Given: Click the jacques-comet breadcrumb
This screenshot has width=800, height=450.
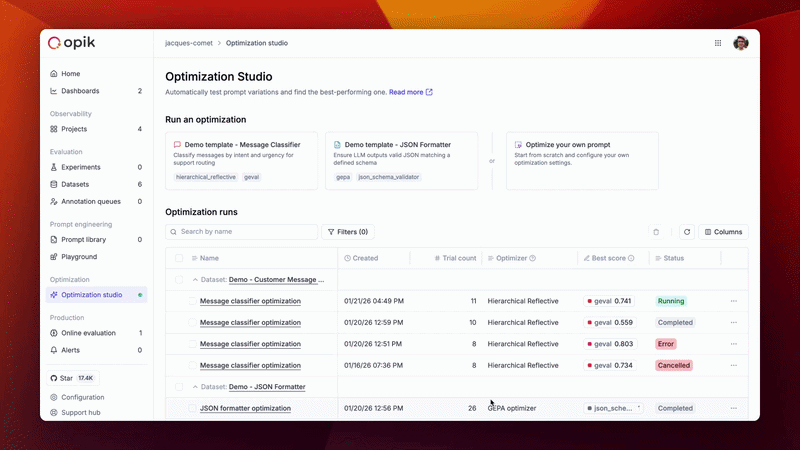Looking at the screenshot, I should tap(189, 43).
